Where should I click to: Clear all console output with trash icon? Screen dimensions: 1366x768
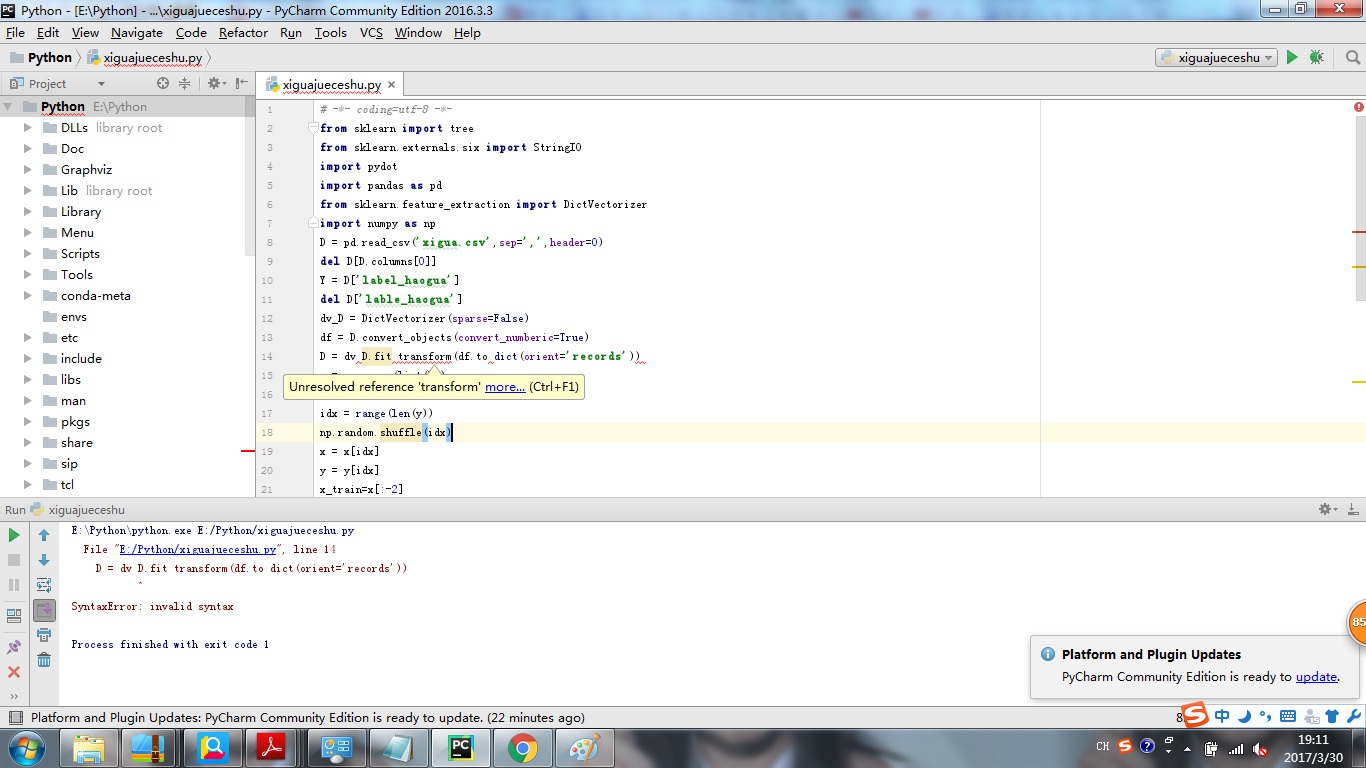[x=44, y=660]
